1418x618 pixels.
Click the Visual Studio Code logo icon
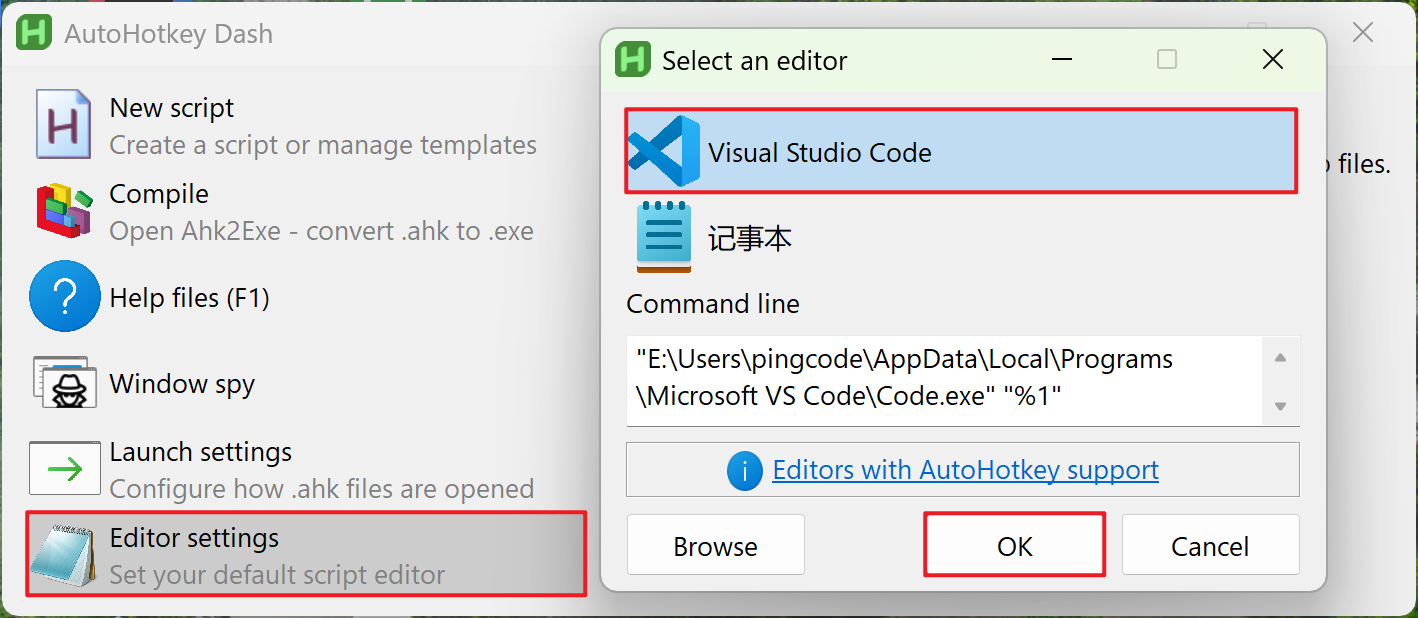click(664, 151)
